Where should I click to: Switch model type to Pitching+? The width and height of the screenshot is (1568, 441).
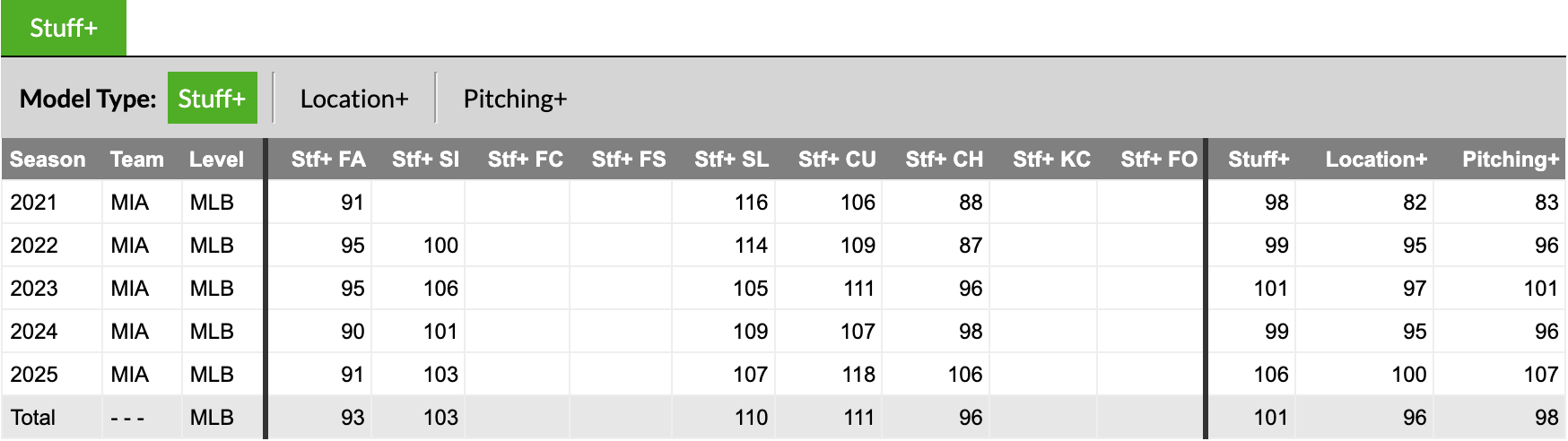click(x=515, y=99)
